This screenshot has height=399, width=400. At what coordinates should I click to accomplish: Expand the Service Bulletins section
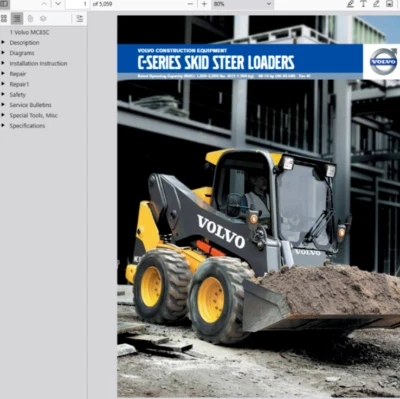click(x=3, y=105)
